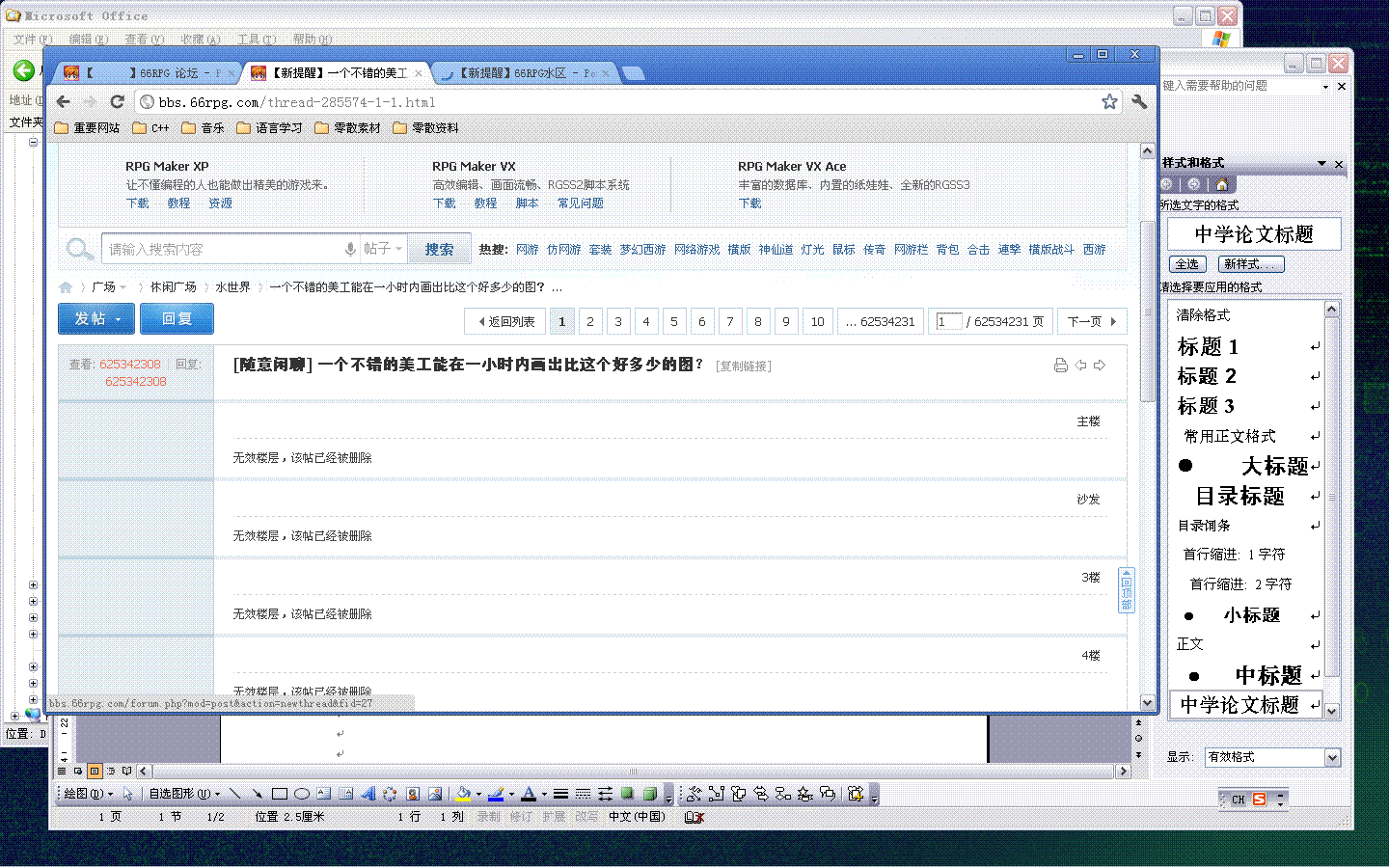Click the 返回列表 pagination link
The width and height of the screenshot is (1389, 868).
click(x=506, y=321)
